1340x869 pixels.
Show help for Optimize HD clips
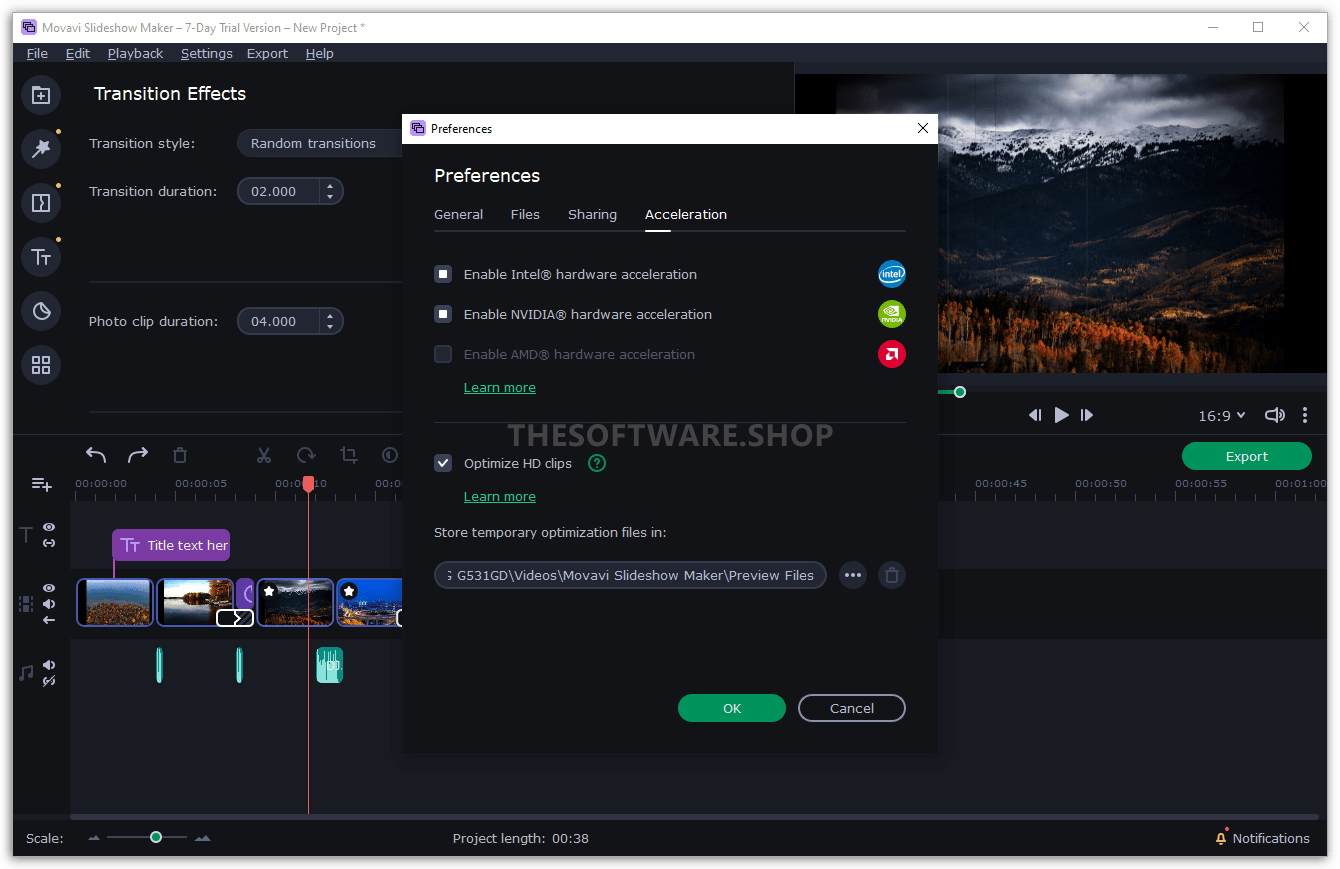tap(597, 463)
